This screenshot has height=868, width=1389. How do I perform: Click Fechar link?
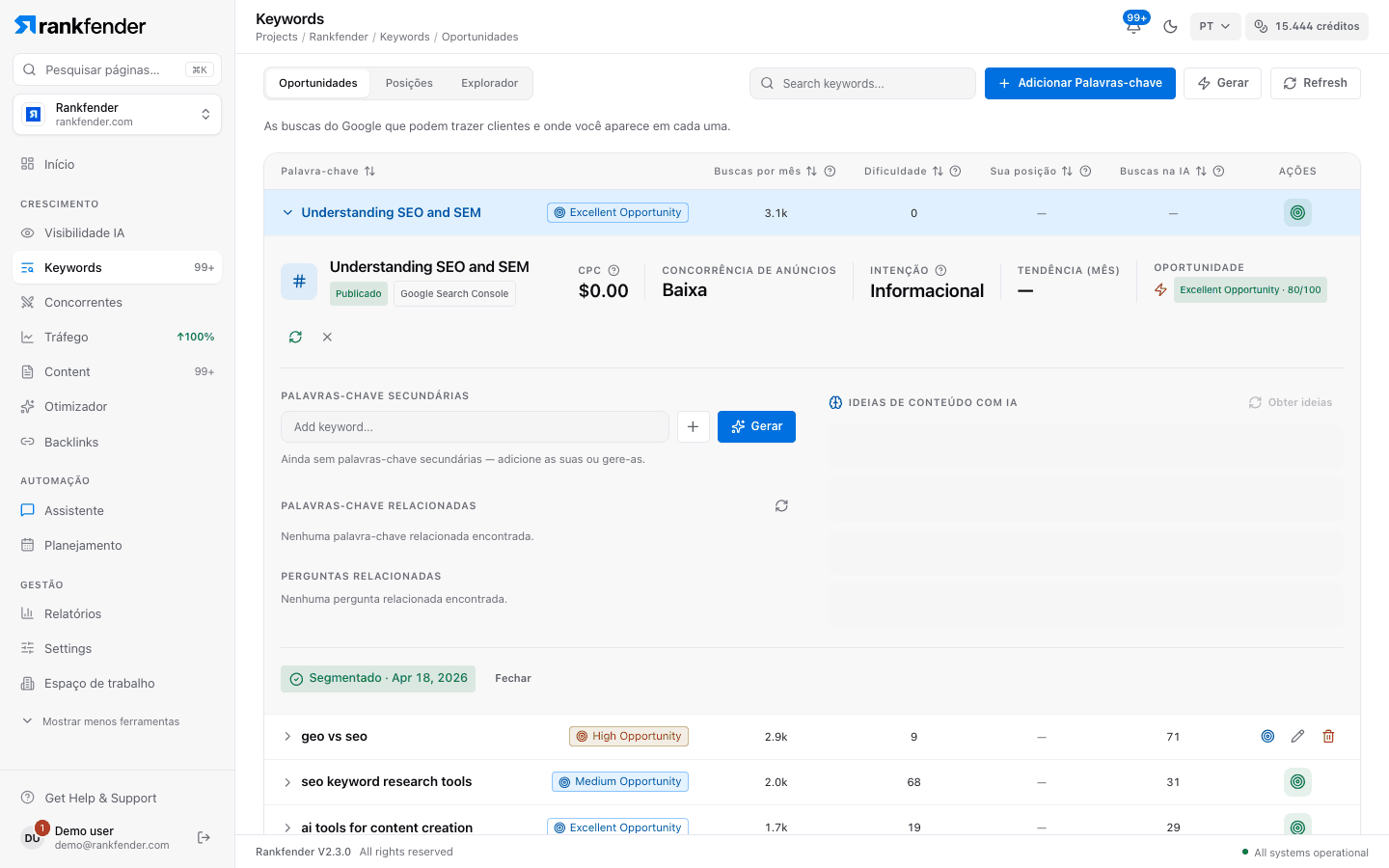[x=513, y=678]
